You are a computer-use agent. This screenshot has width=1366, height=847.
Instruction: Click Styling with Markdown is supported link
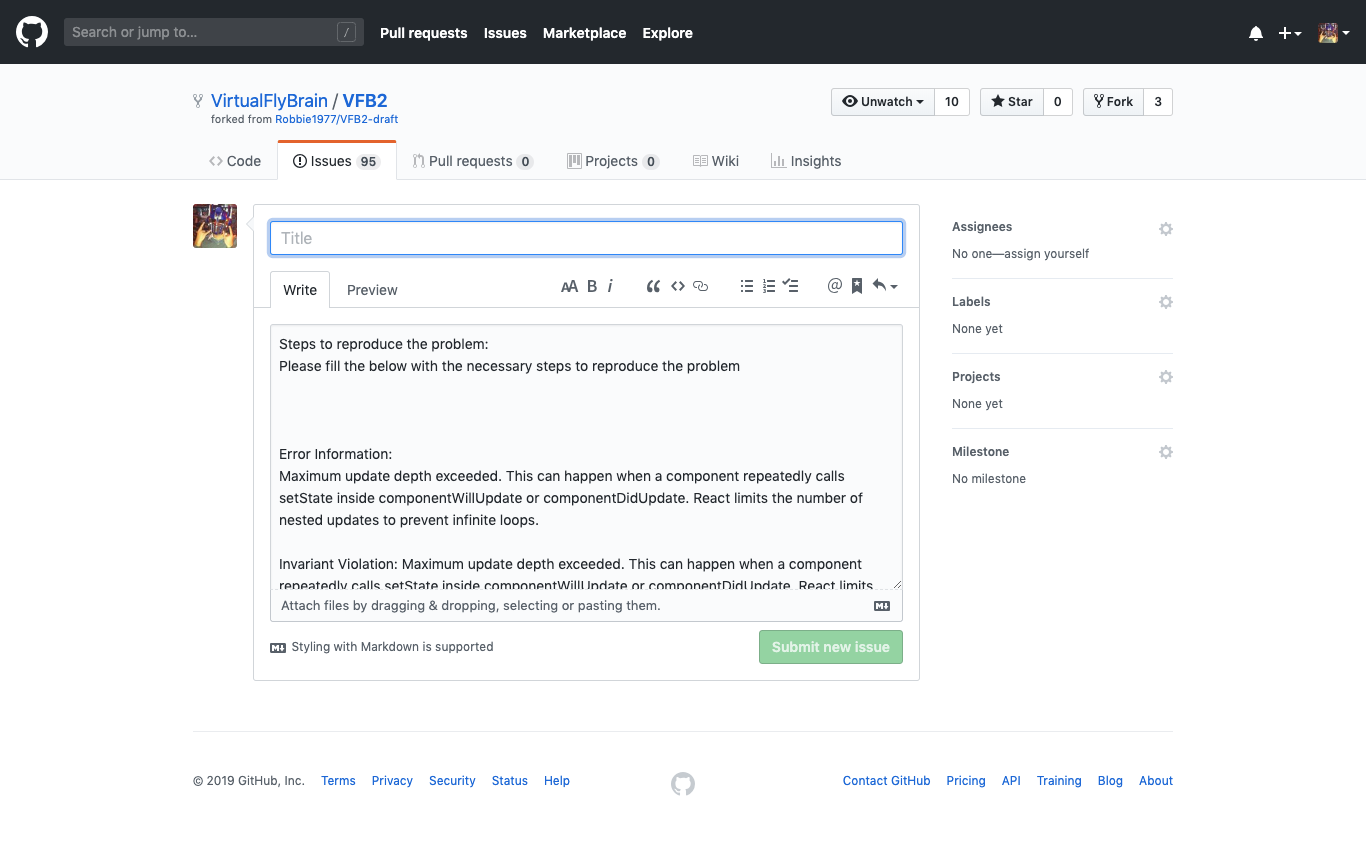tap(382, 647)
